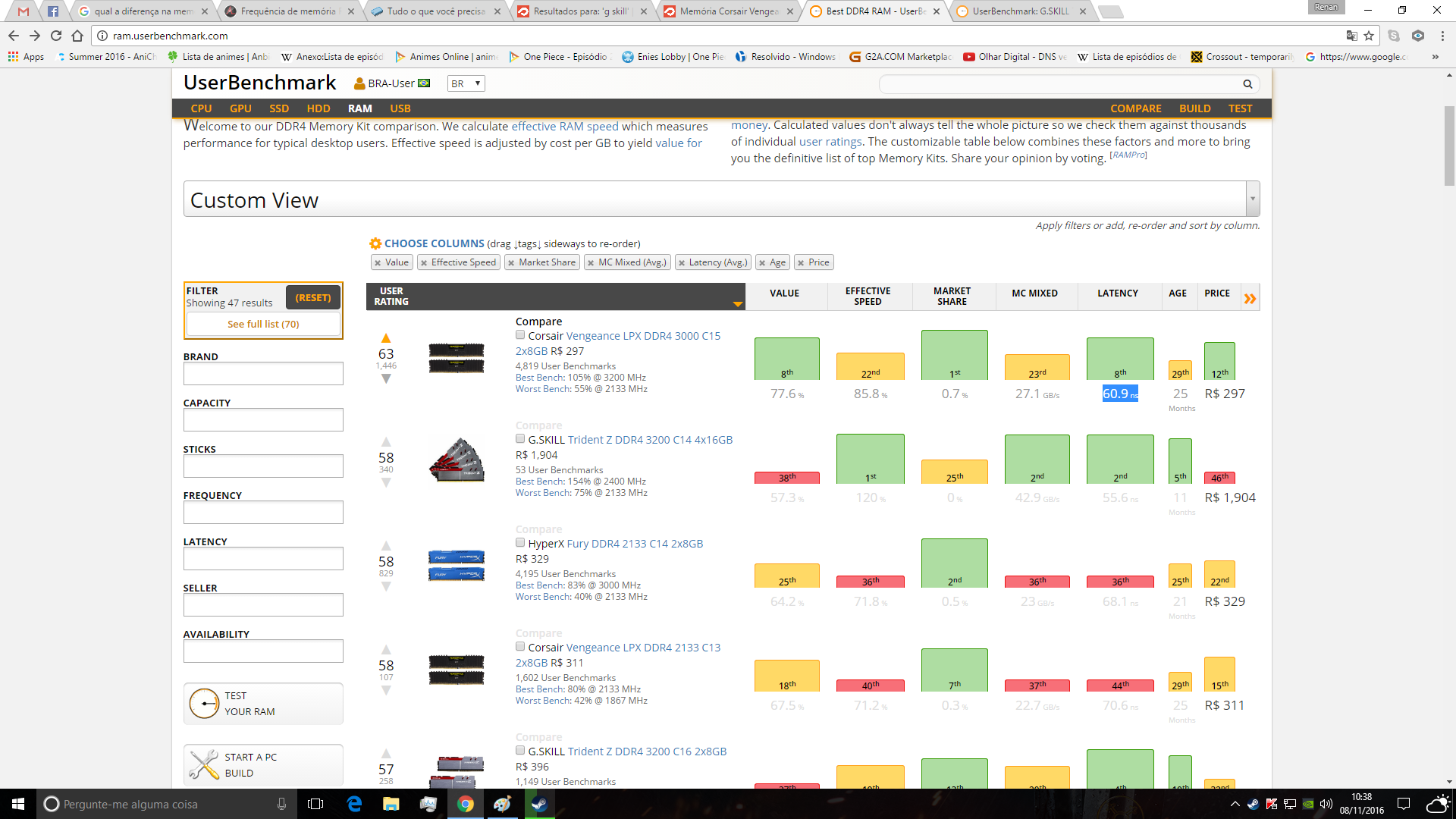Open the GPU section in nav bar
The image size is (1456, 819).
click(240, 108)
